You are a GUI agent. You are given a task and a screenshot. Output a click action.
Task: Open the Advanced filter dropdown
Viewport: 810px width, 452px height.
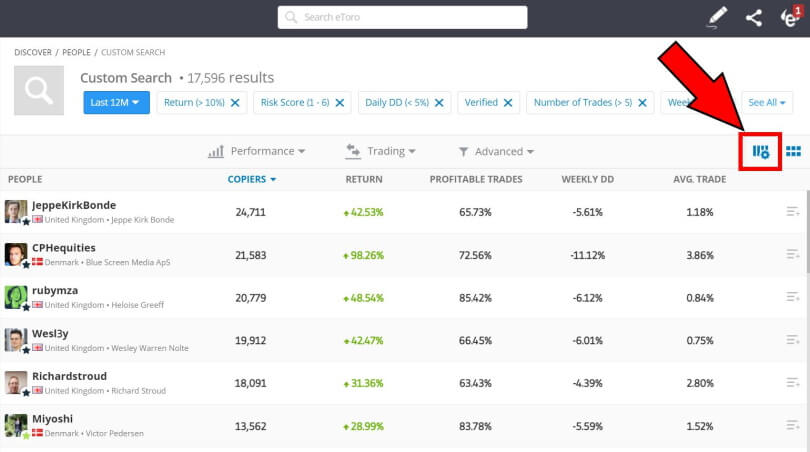point(496,151)
